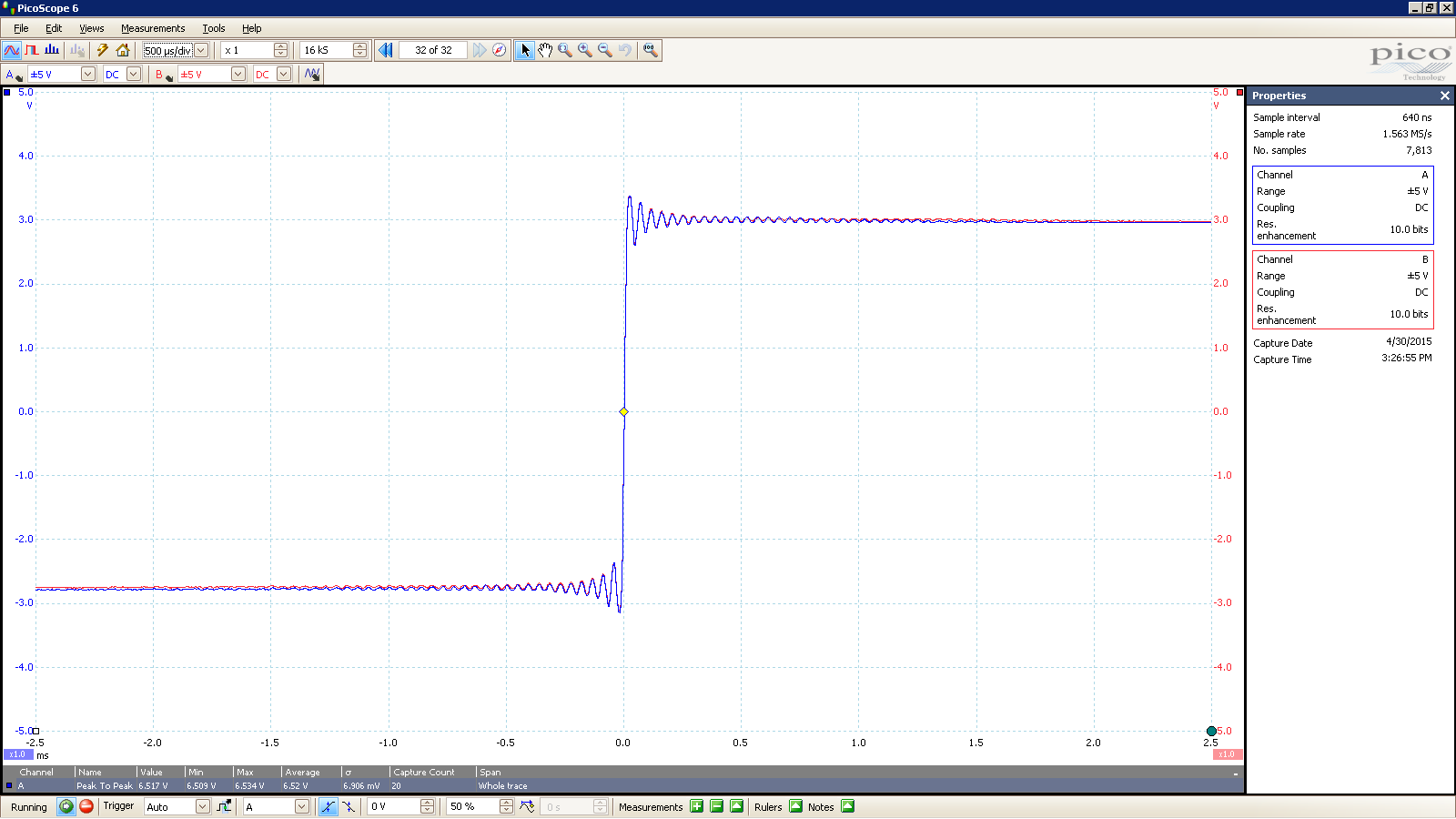Adjust pre-trigger 50 % stepper
The image size is (1456, 819).
pyautogui.click(x=506, y=806)
